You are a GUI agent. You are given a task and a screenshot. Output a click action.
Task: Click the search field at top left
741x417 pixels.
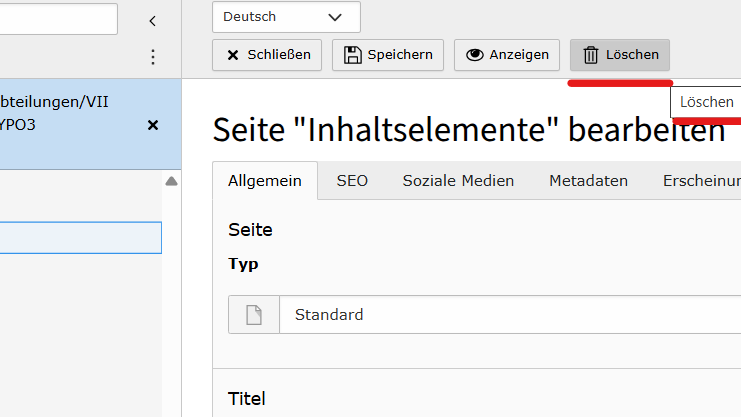point(58,19)
